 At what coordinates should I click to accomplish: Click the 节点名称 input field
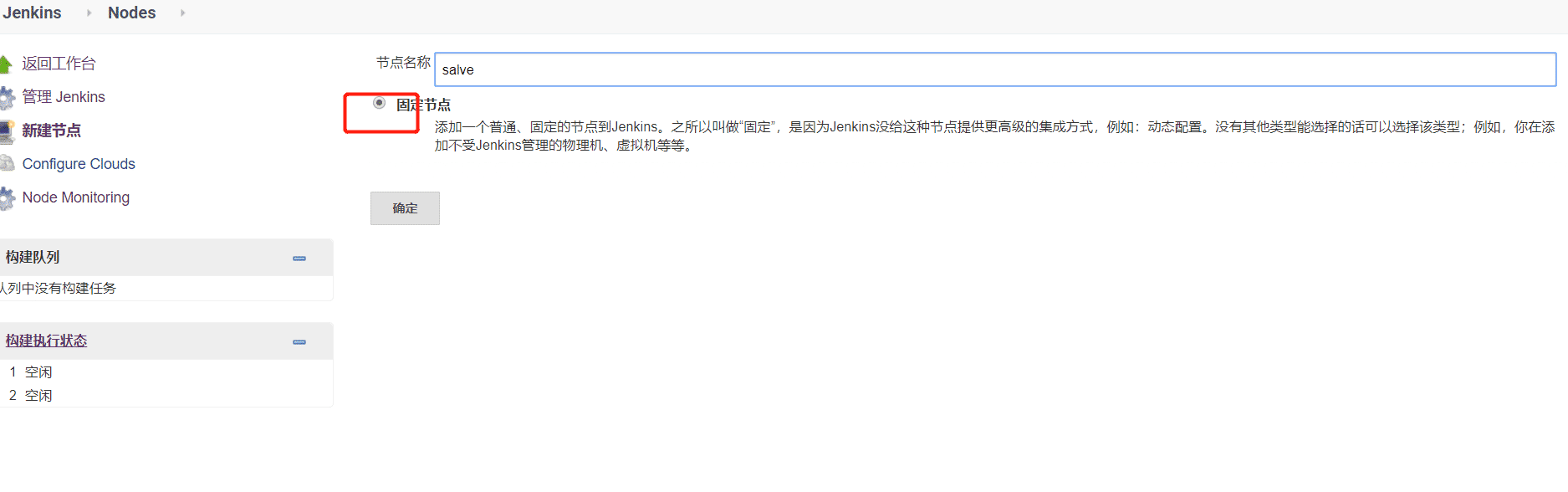point(995,70)
